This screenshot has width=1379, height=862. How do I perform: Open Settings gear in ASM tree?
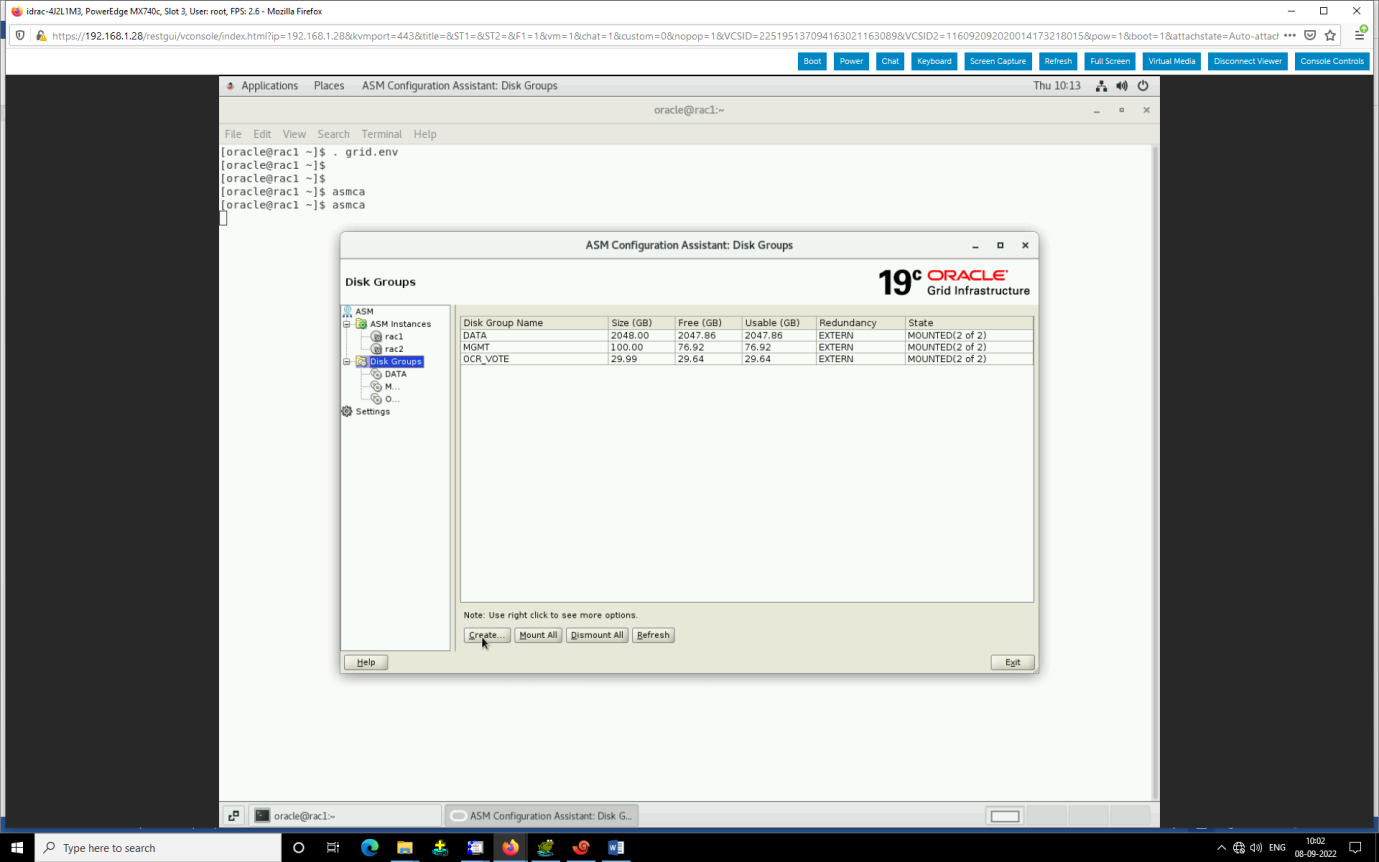tap(347, 411)
